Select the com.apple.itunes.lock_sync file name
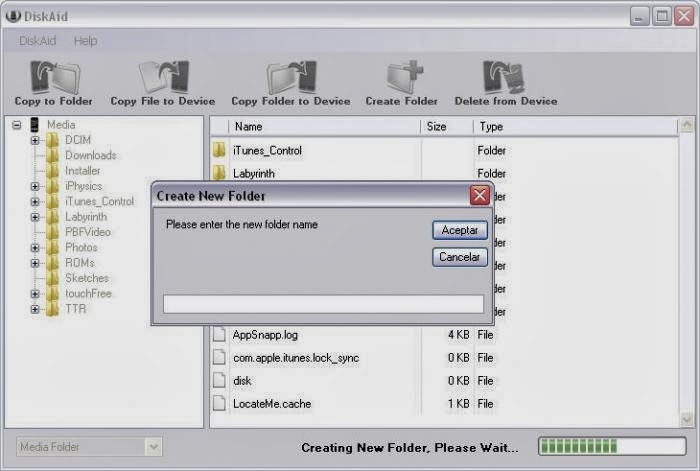700x471 pixels. [296, 358]
